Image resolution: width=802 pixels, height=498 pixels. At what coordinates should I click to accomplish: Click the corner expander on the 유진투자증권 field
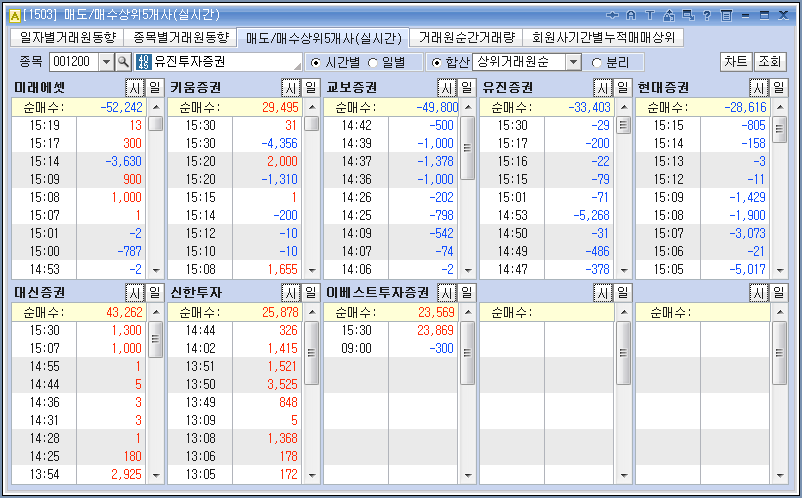[298, 66]
